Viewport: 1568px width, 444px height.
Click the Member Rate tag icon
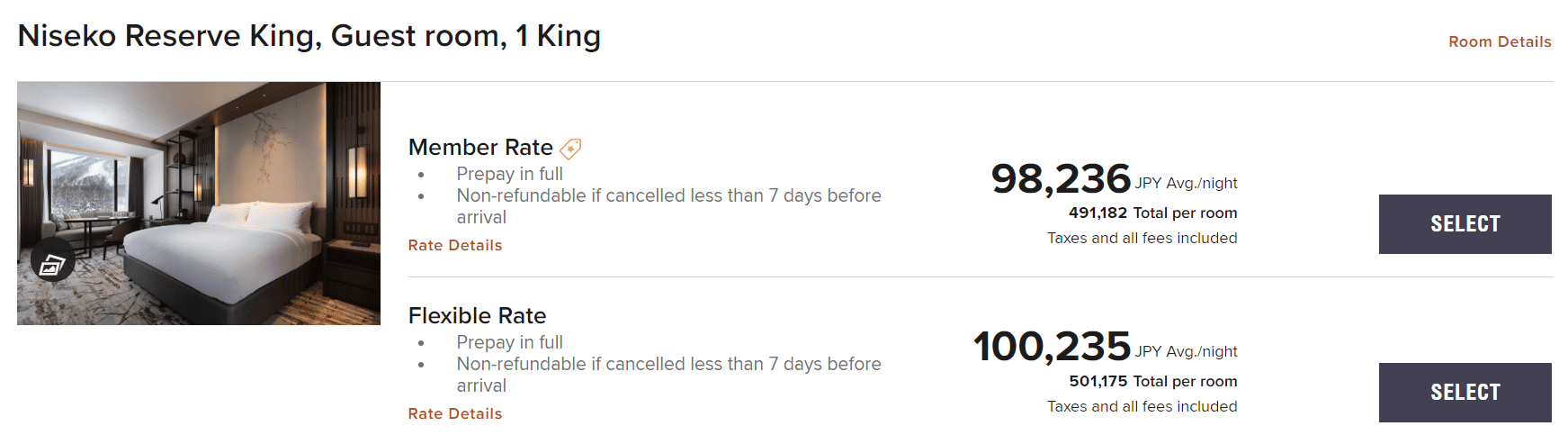pyautogui.click(x=570, y=148)
